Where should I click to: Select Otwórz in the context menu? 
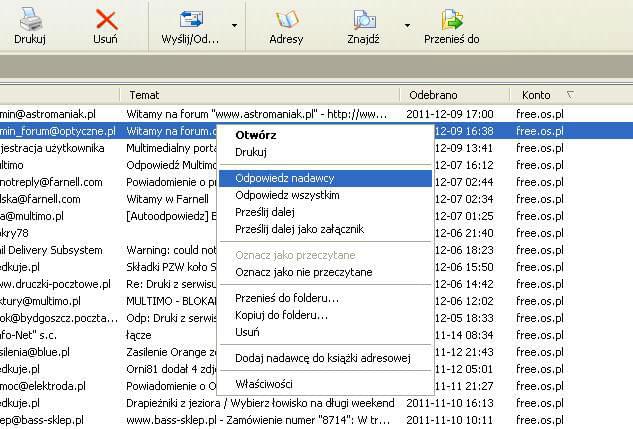(x=255, y=135)
